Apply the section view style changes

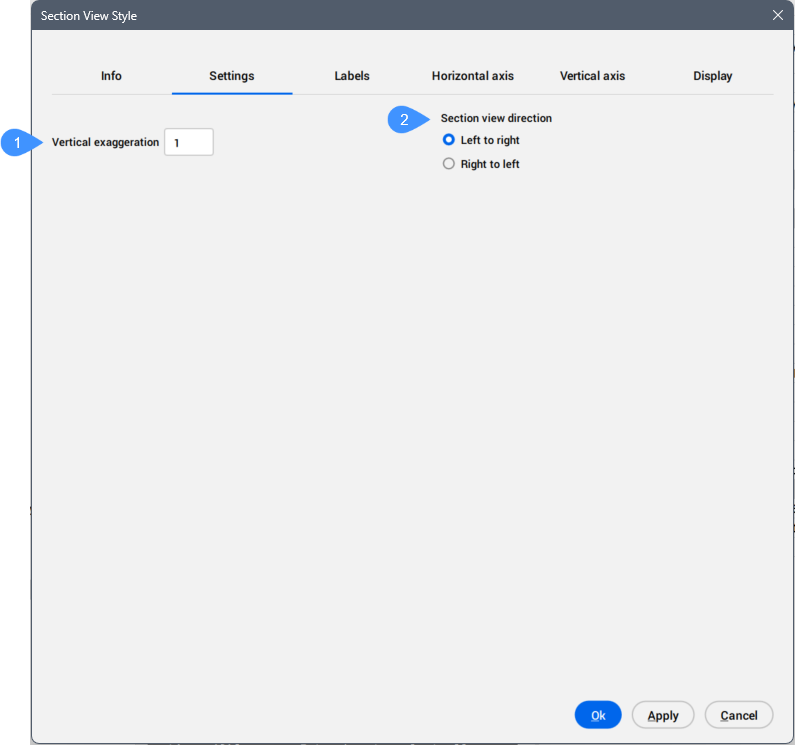(663, 715)
